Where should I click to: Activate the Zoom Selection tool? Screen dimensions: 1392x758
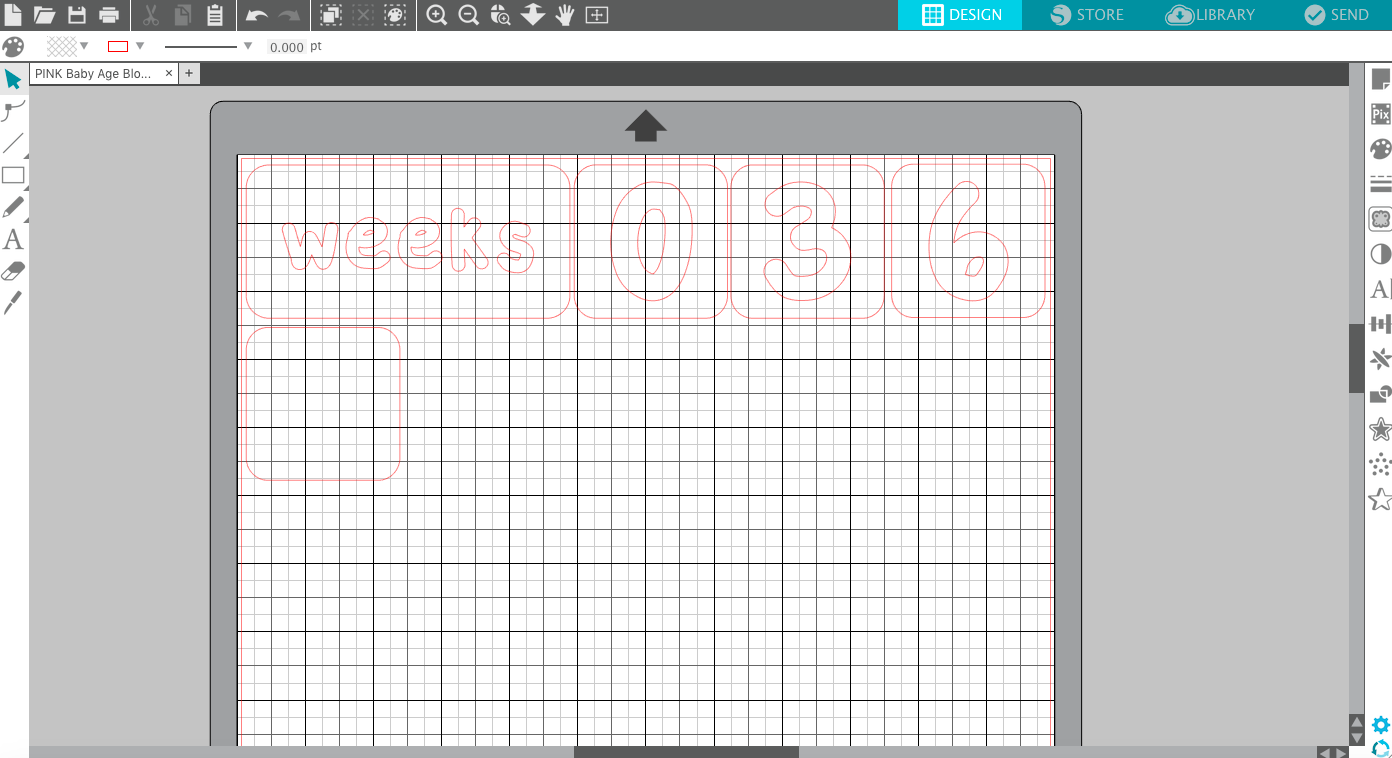(x=500, y=15)
